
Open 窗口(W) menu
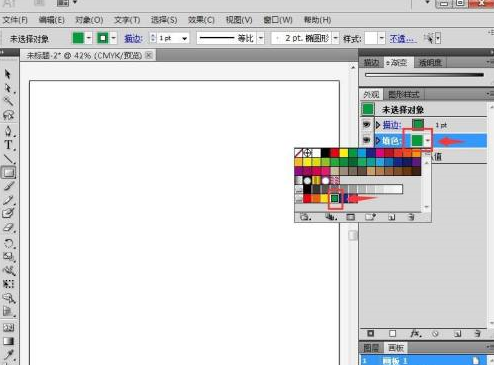pos(278,20)
